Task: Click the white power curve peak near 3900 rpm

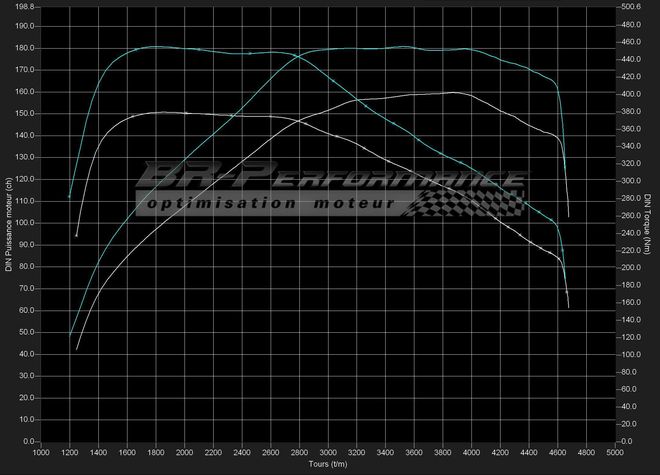Action: 456,92
